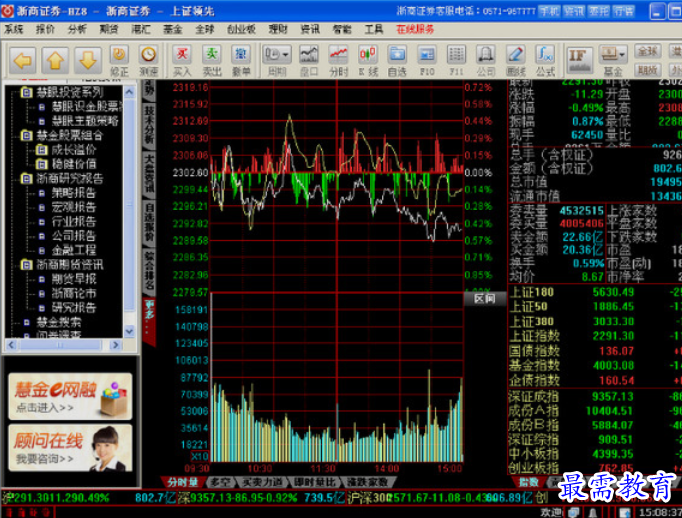This screenshot has height=518, width=682.
Task: Select the 买卖力道 bottom chart tab
Action: [261, 482]
